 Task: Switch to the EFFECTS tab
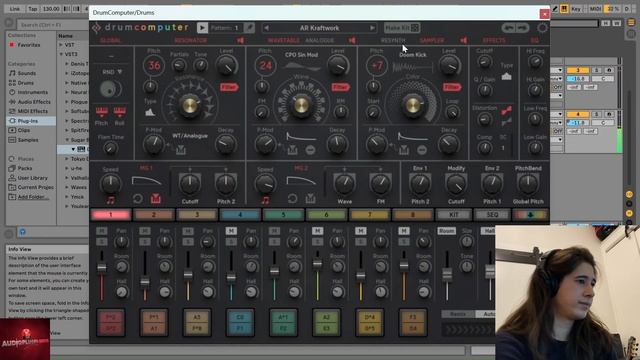click(494, 40)
